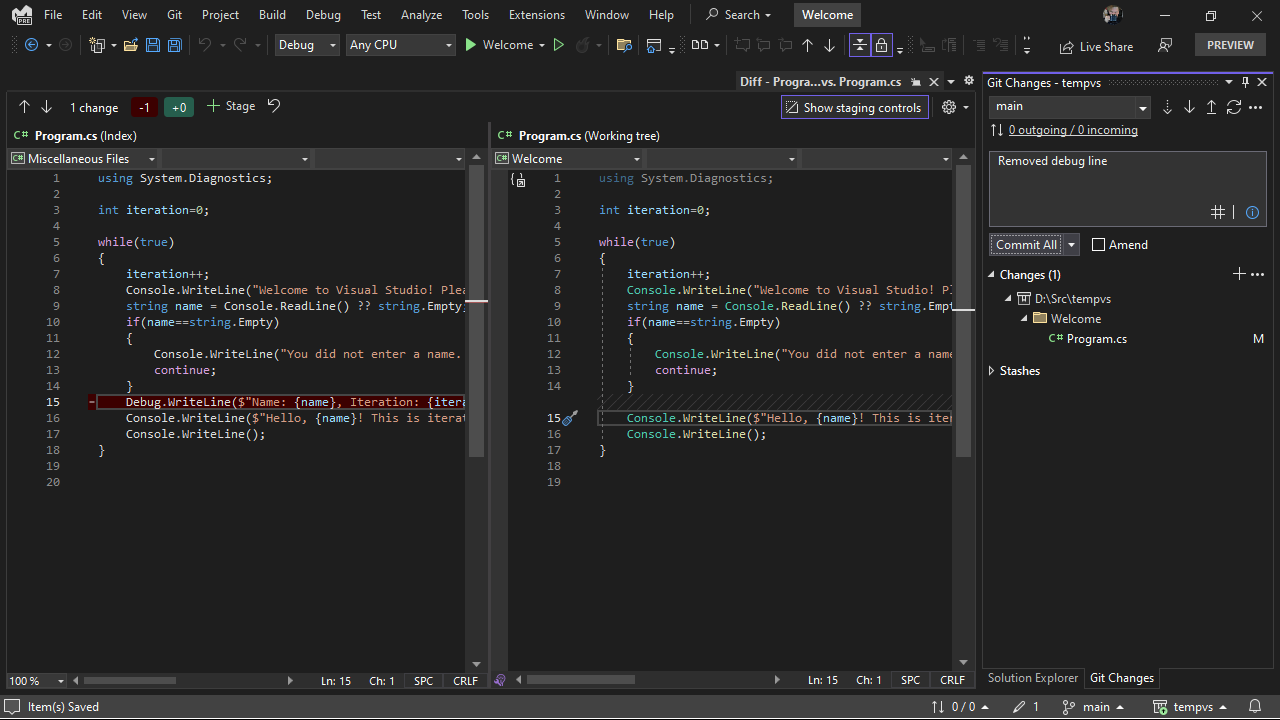Open the Debug configuration dropdown

[307, 45]
